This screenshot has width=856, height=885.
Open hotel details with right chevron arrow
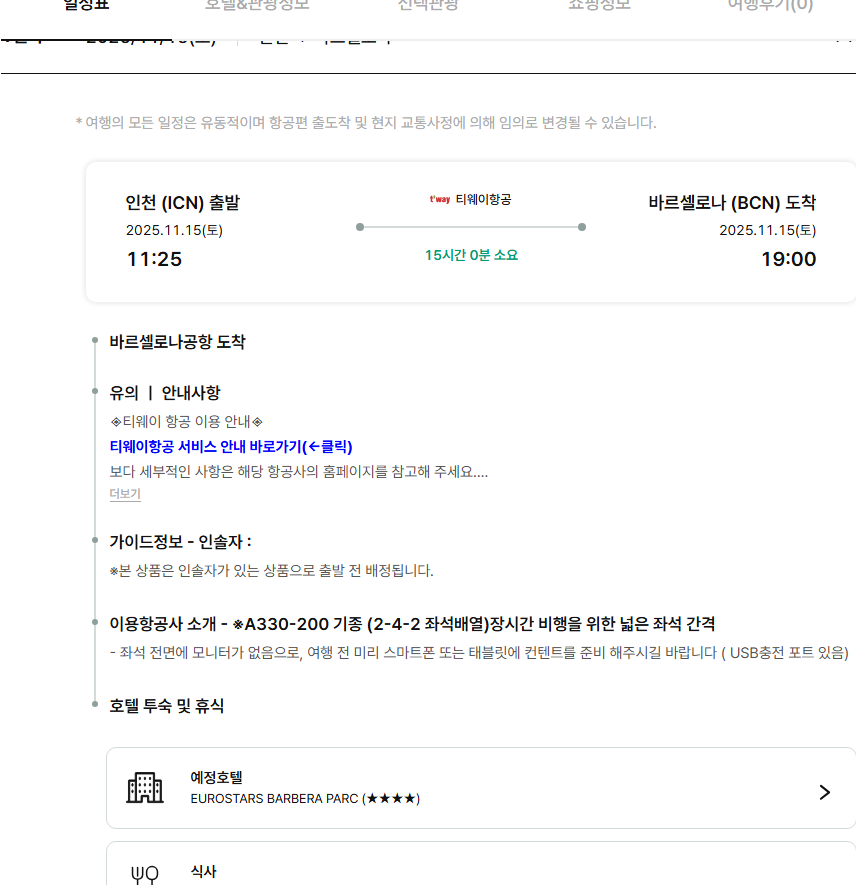pyautogui.click(x=824, y=792)
